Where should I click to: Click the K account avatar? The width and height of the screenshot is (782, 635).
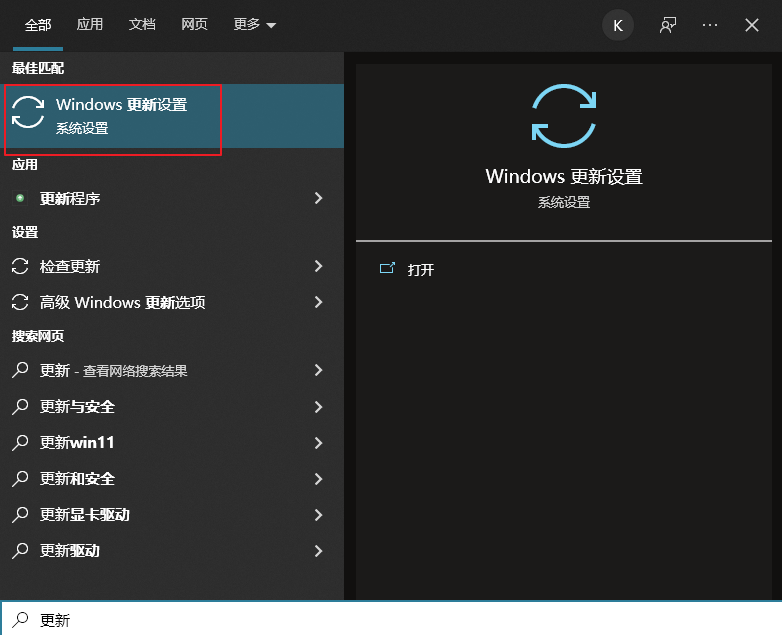coord(618,25)
